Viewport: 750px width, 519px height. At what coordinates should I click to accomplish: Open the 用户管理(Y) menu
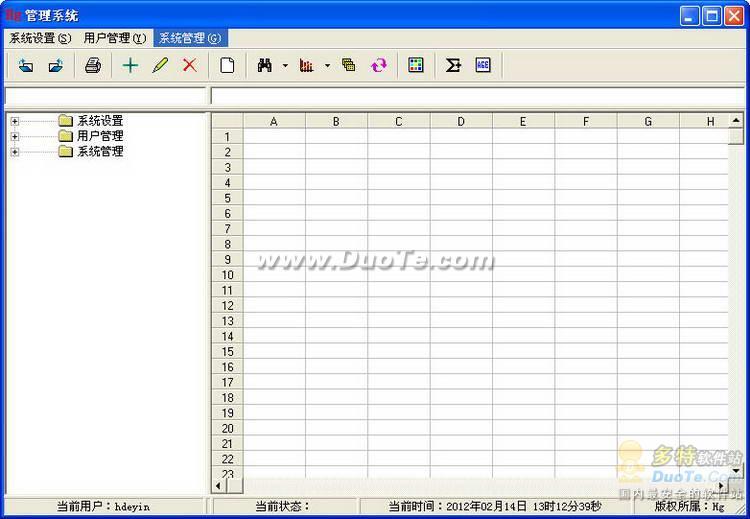pos(115,38)
